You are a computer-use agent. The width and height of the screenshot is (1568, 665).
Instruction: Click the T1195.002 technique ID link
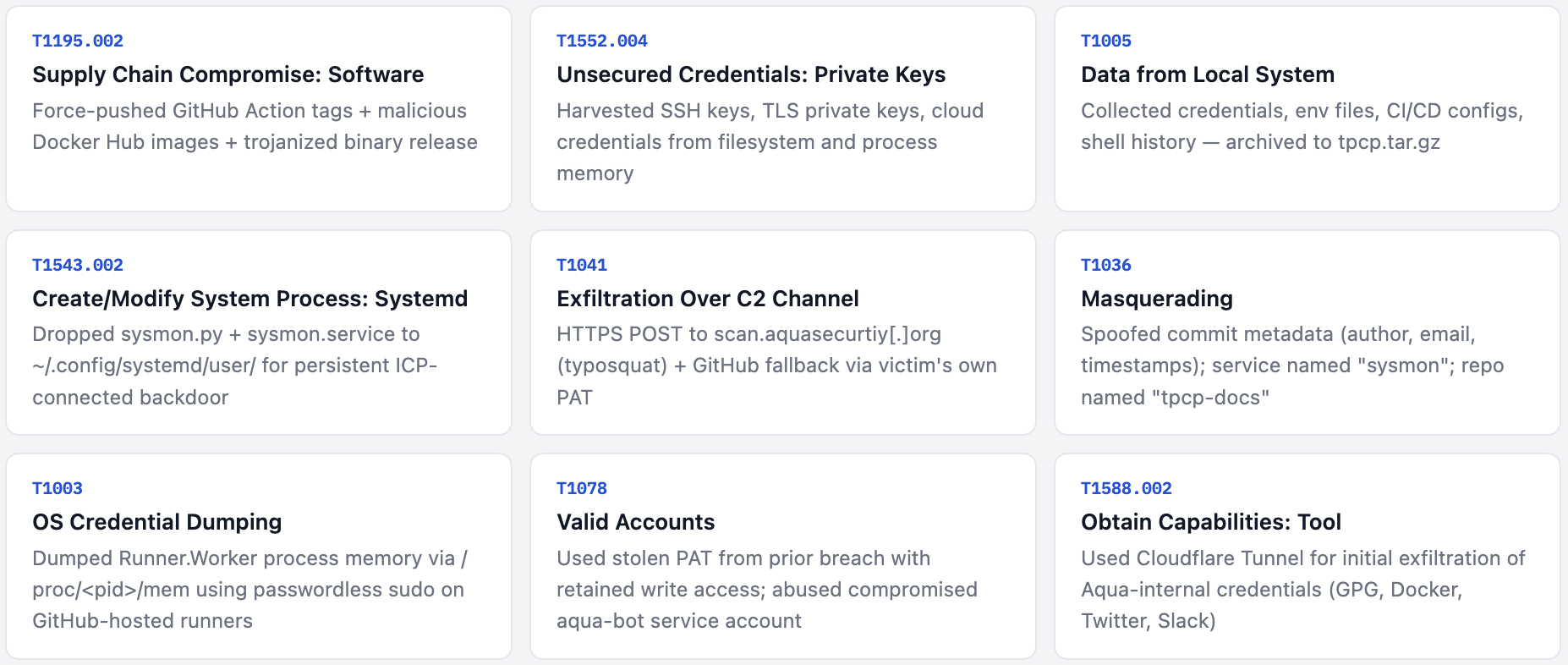click(x=78, y=41)
